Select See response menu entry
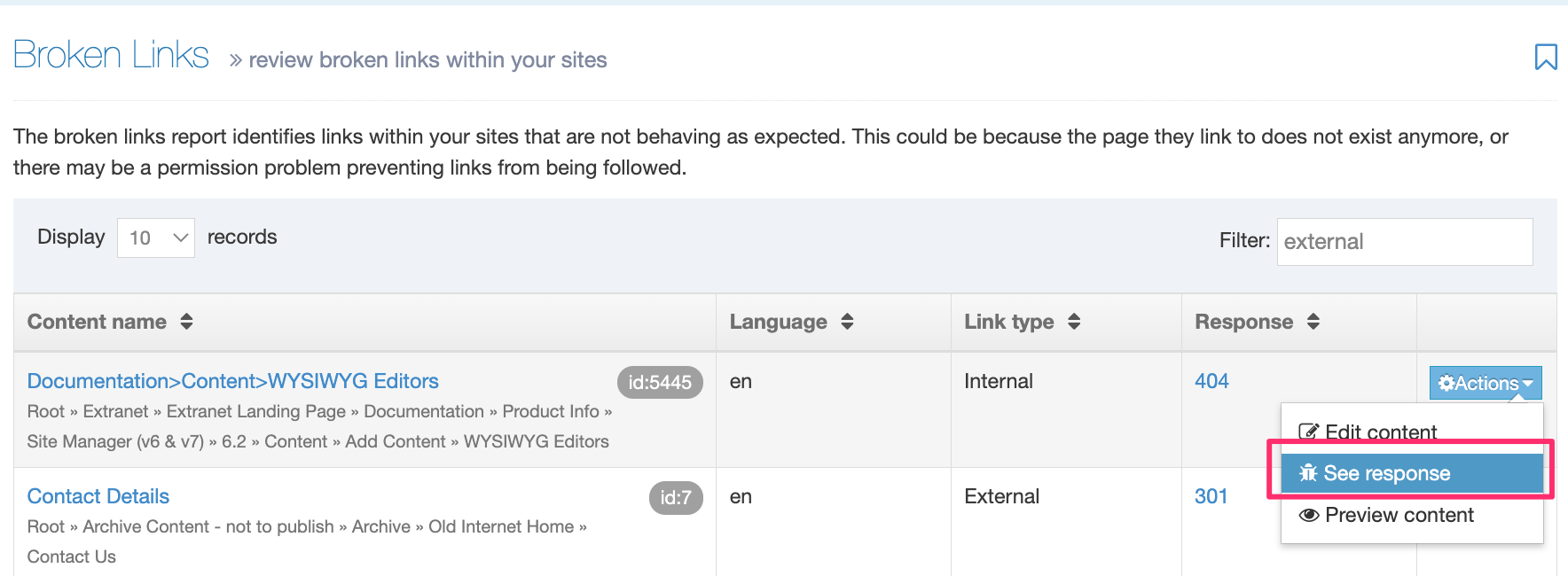This screenshot has height=576, width=1568. tap(1386, 473)
